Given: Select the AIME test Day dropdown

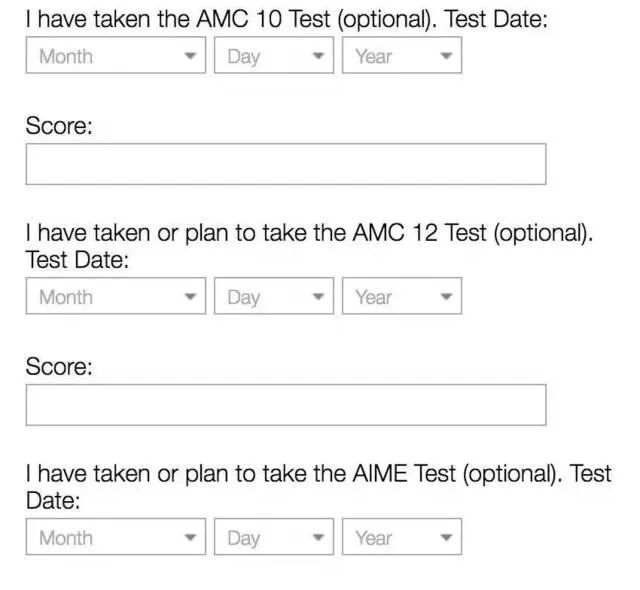Looking at the screenshot, I should 273,538.
